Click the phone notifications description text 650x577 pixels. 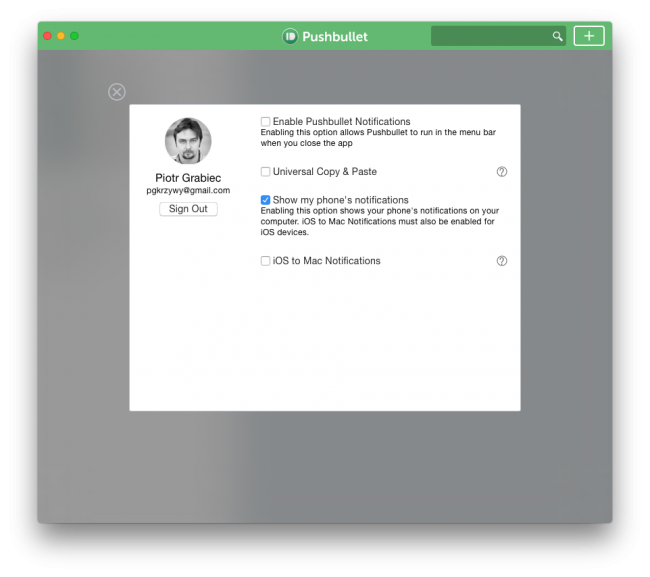(x=380, y=221)
